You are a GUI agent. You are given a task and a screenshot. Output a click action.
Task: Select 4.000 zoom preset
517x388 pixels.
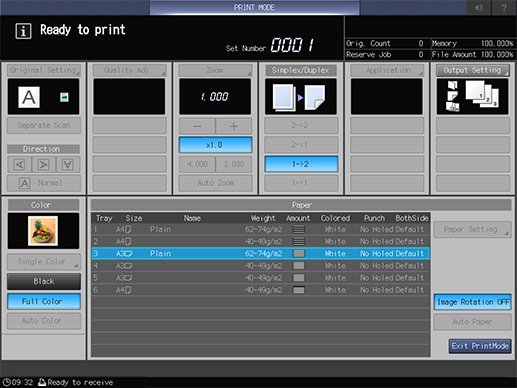tap(197, 164)
